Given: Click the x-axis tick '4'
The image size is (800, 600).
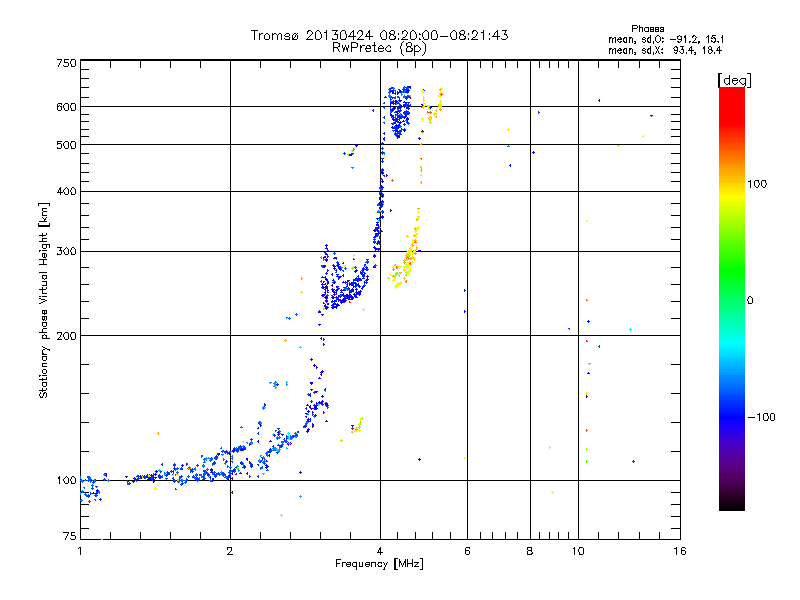Looking at the screenshot, I should (380, 551).
